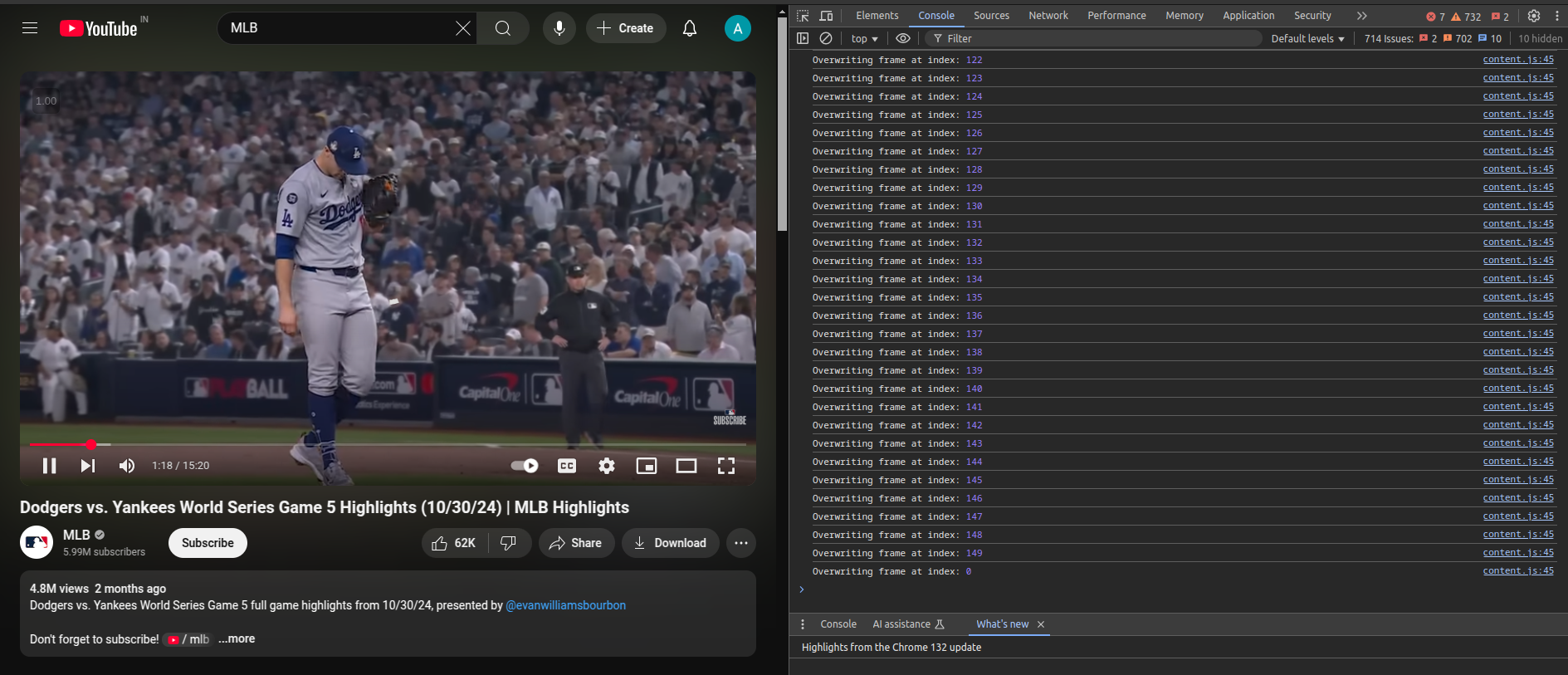Viewport: 1568px width, 675px height.
Task: Open YouTube notifications bell
Action: click(690, 28)
